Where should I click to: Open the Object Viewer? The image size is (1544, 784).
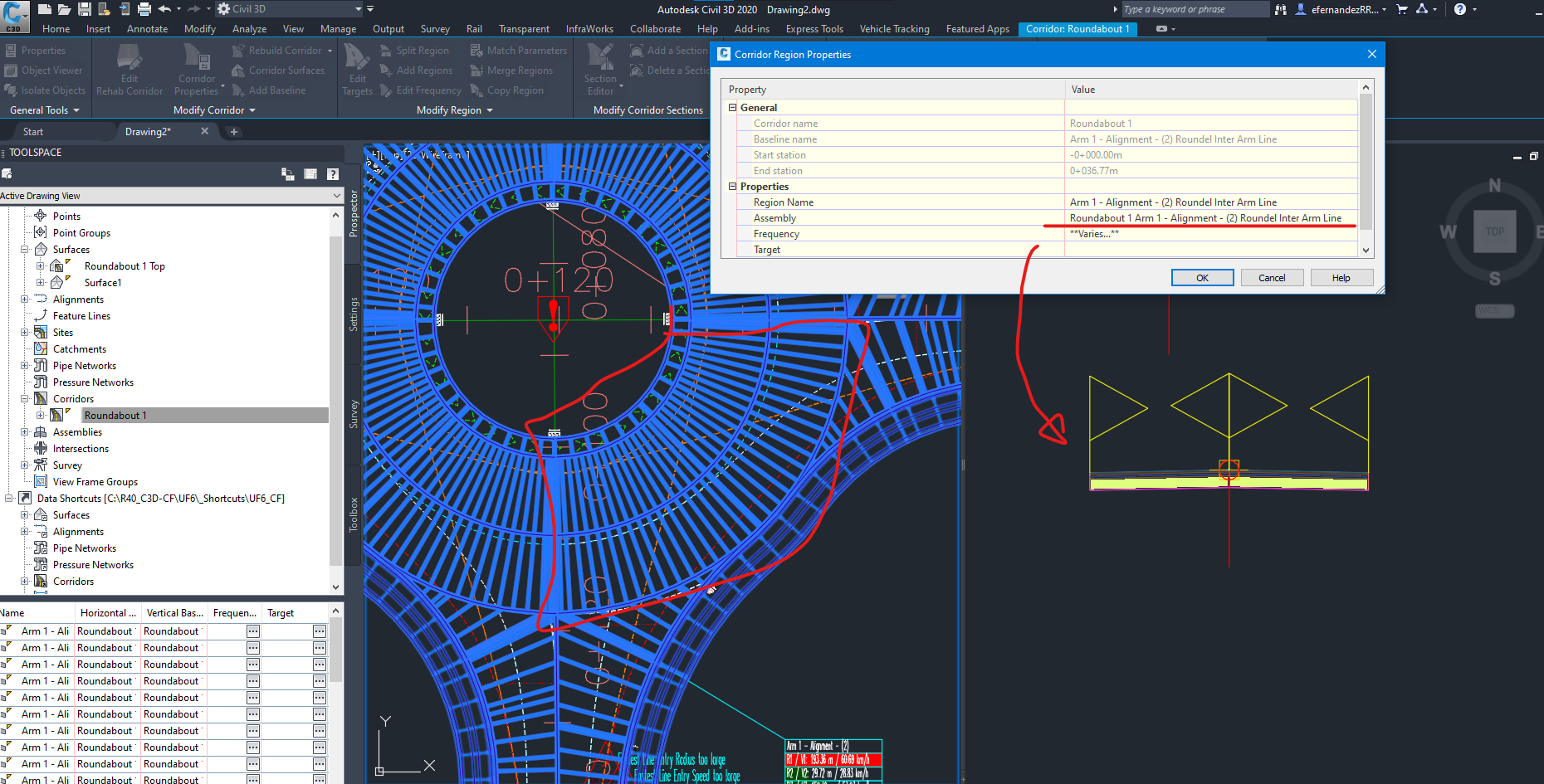45,70
